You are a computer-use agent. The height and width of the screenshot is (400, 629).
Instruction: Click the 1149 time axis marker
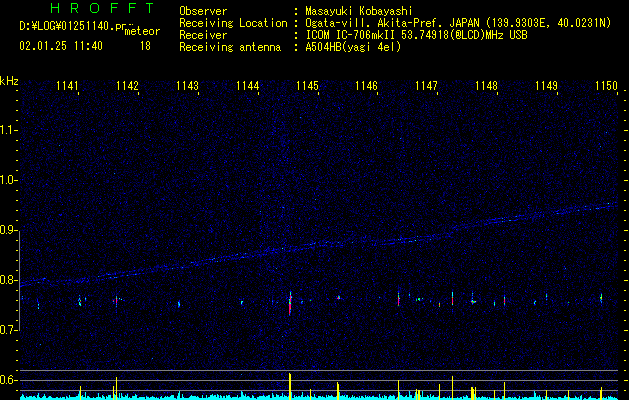pyautogui.click(x=546, y=86)
